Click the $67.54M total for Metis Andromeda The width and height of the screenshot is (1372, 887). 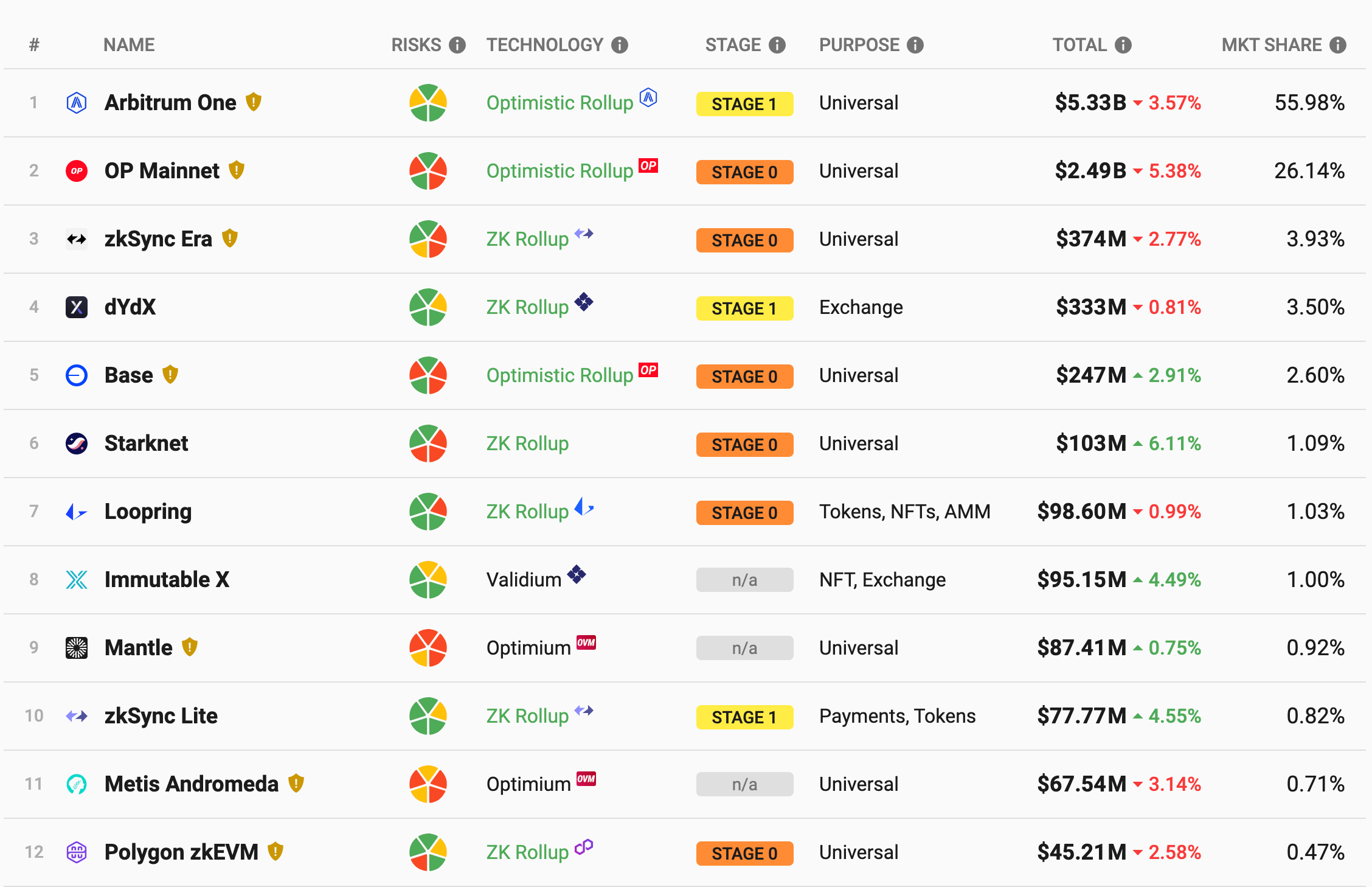coord(1082,784)
